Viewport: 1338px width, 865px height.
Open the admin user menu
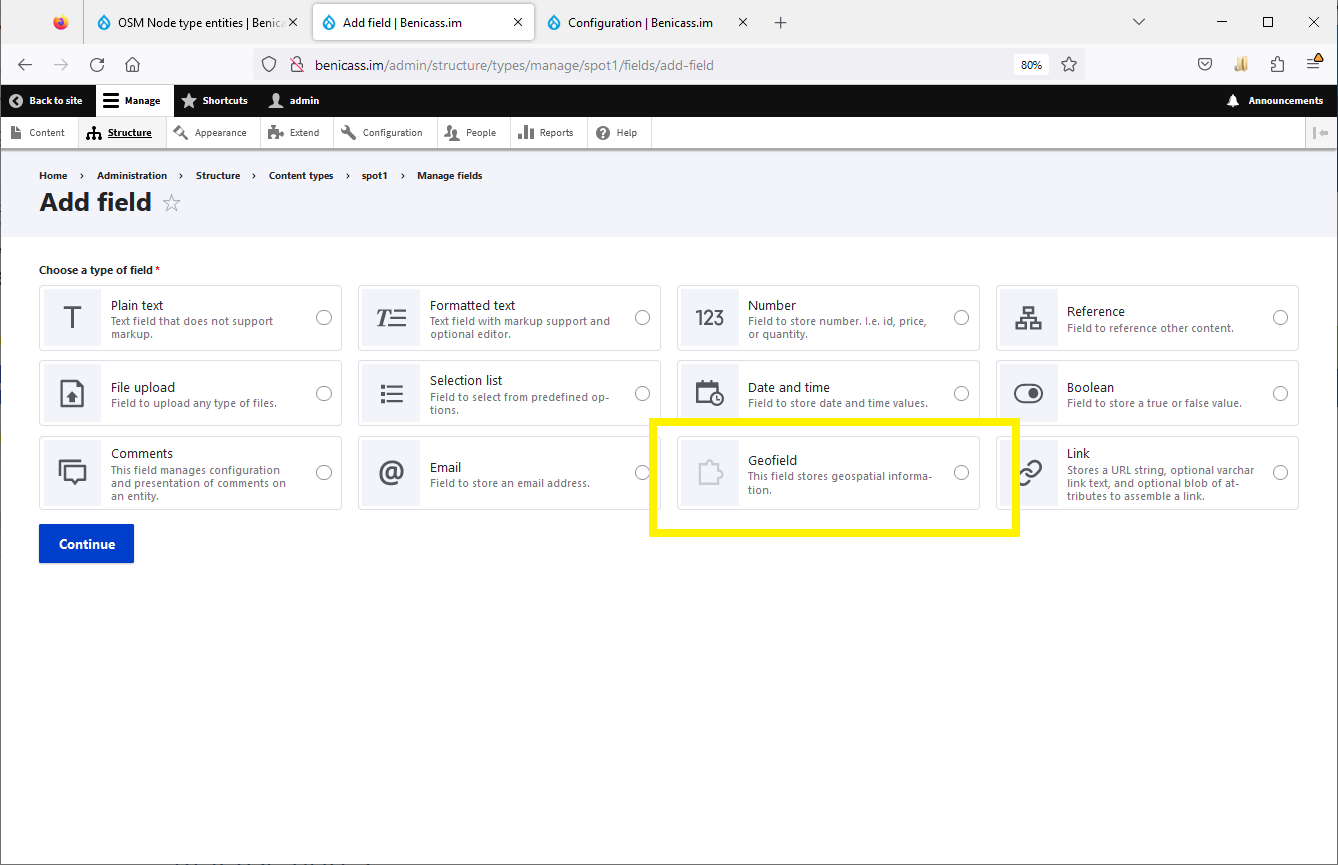[295, 101]
